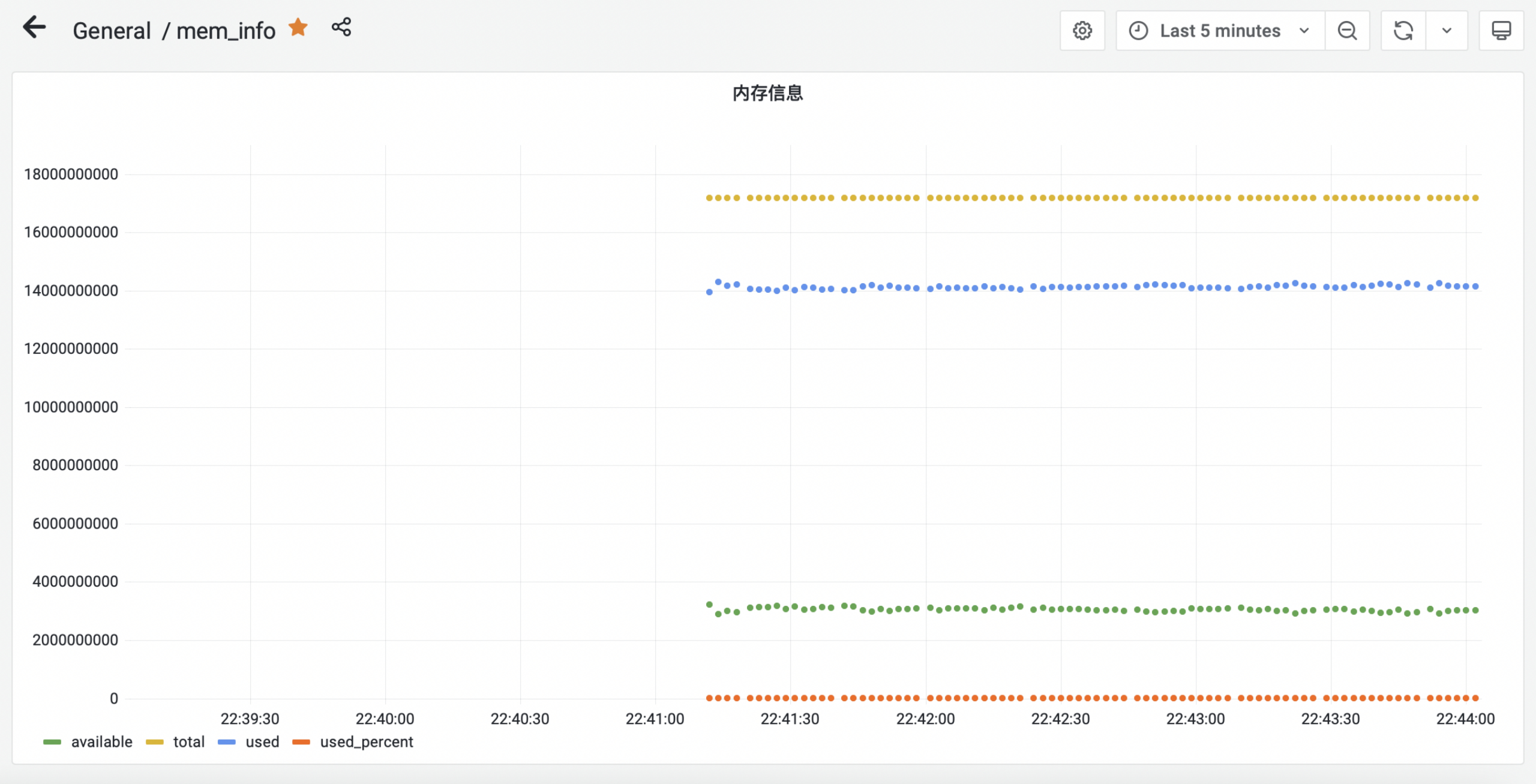
Task: Click the zoom out time range icon
Action: [x=1347, y=30]
